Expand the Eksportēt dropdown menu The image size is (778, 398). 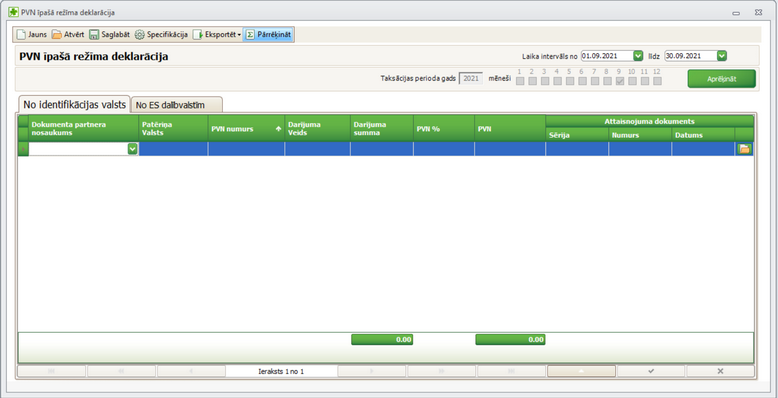239,35
